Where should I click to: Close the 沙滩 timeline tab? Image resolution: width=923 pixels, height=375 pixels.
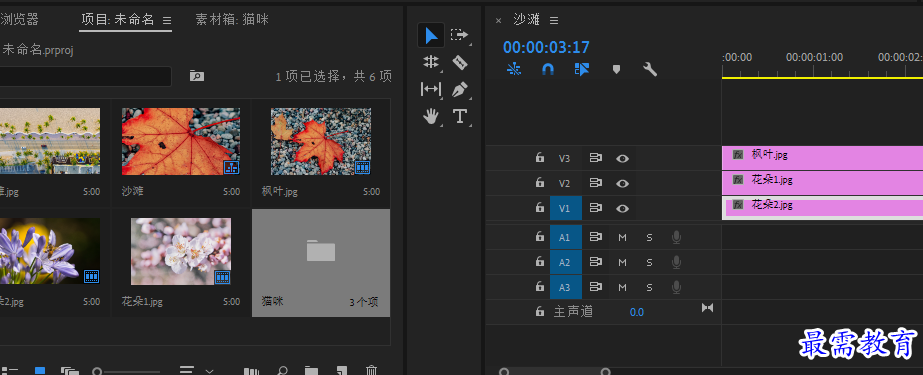coord(498,21)
